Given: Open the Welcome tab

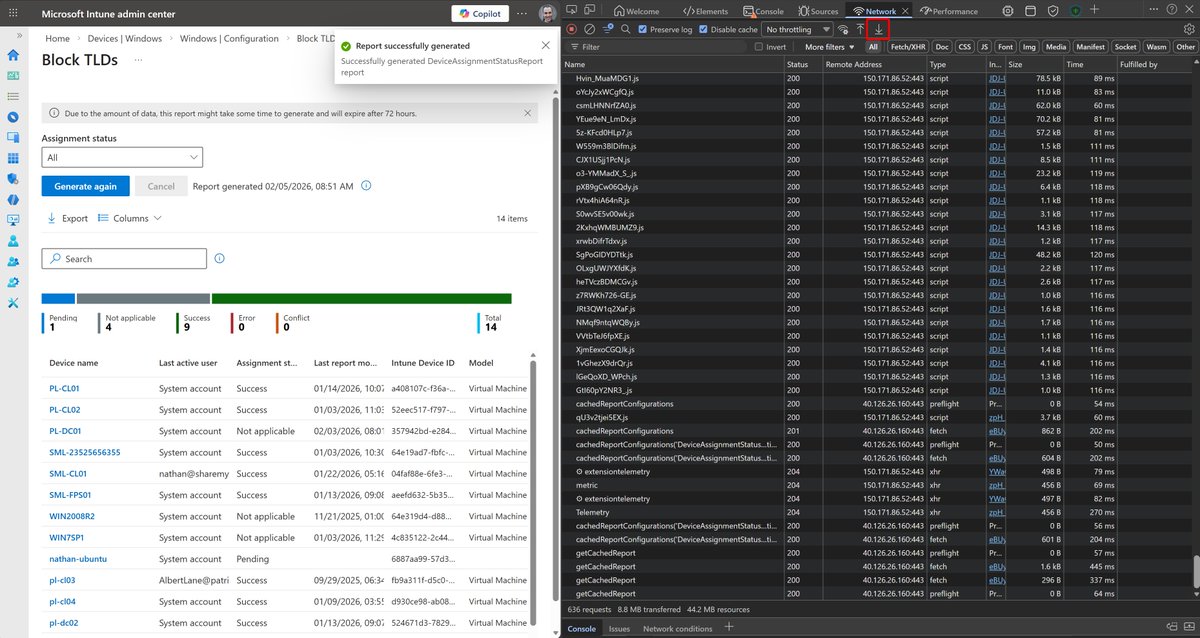Looking at the screenshot, I should [x=636, y=11].
